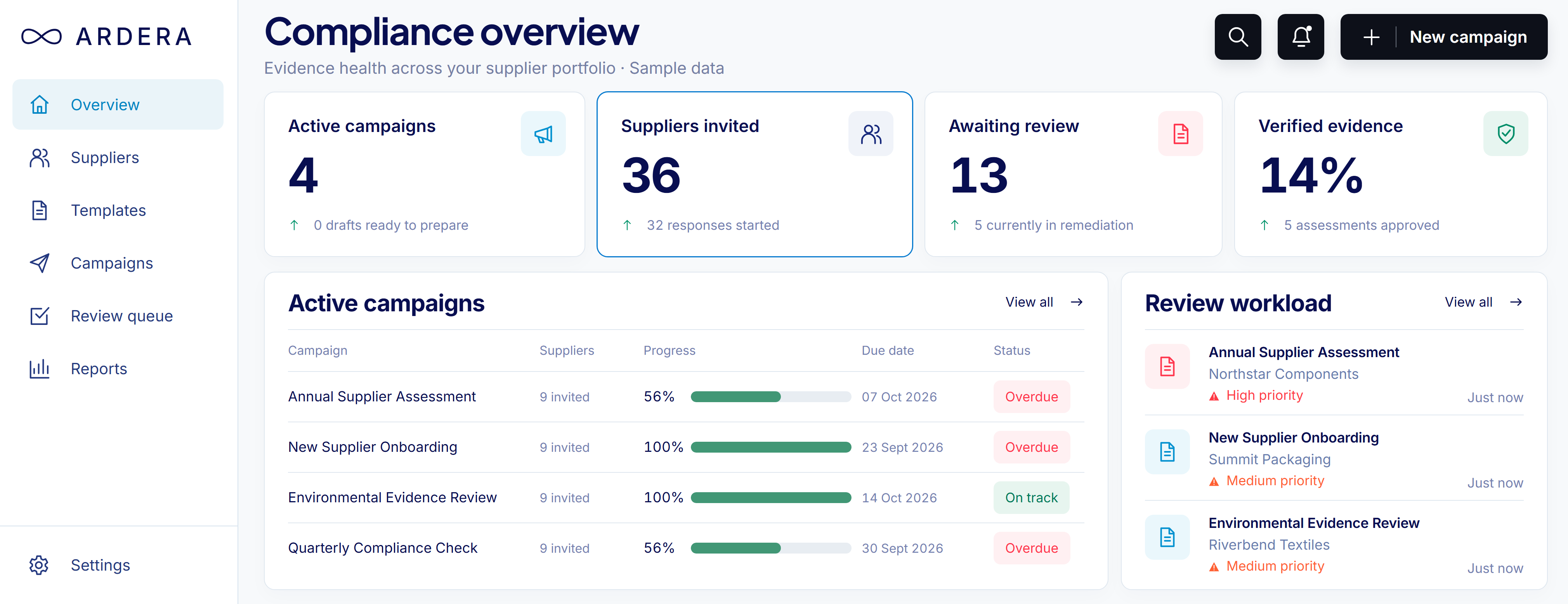Click Overdue status for Annual Supplier Assessment

click(x=1031, y=396)
